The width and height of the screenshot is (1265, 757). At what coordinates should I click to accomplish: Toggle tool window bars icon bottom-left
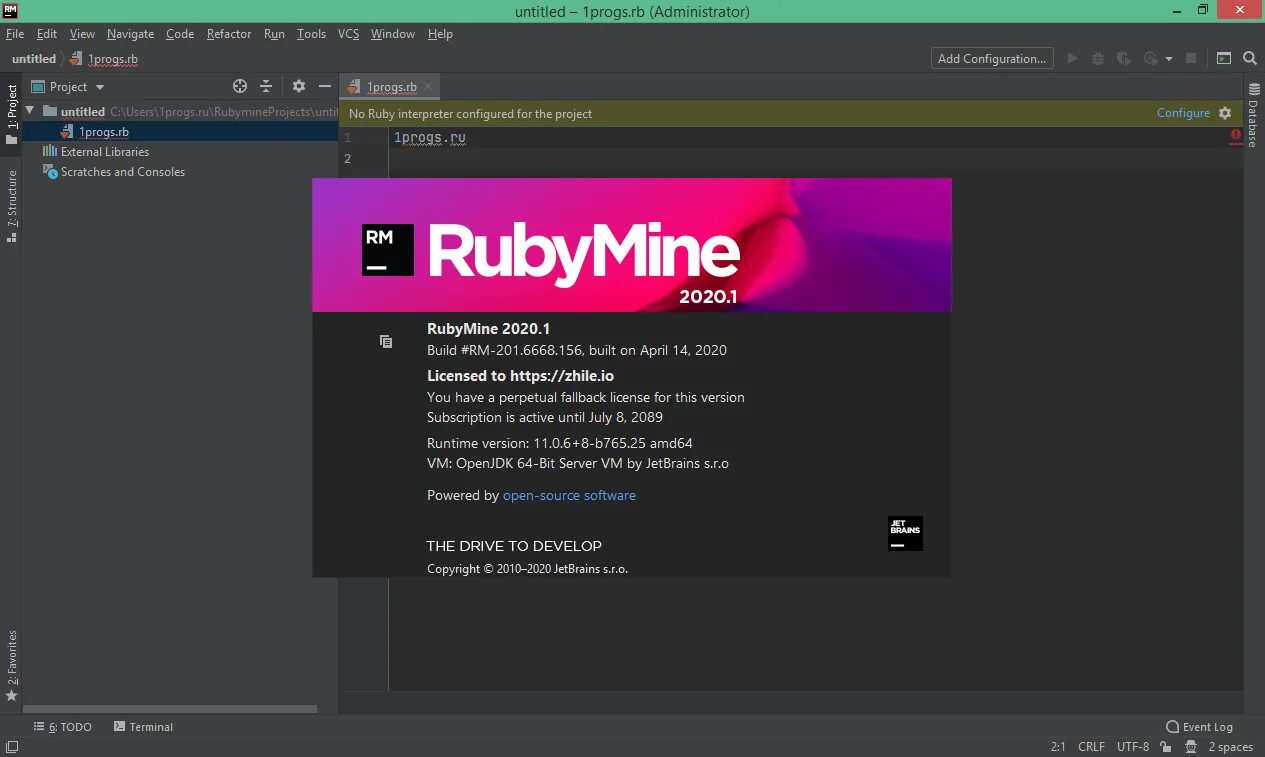[x=11, y=746]
